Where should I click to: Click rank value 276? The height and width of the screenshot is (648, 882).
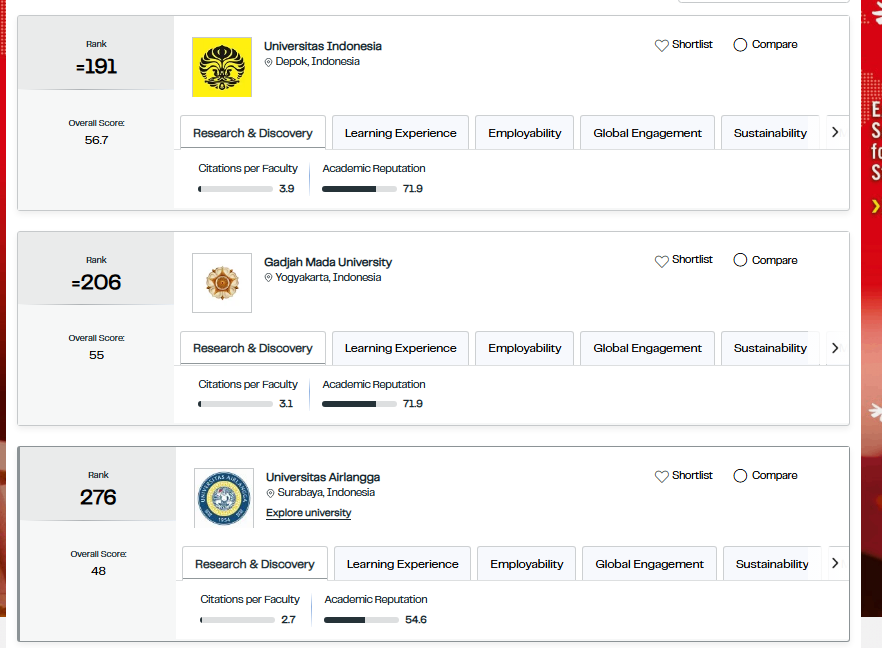[98, 497]
